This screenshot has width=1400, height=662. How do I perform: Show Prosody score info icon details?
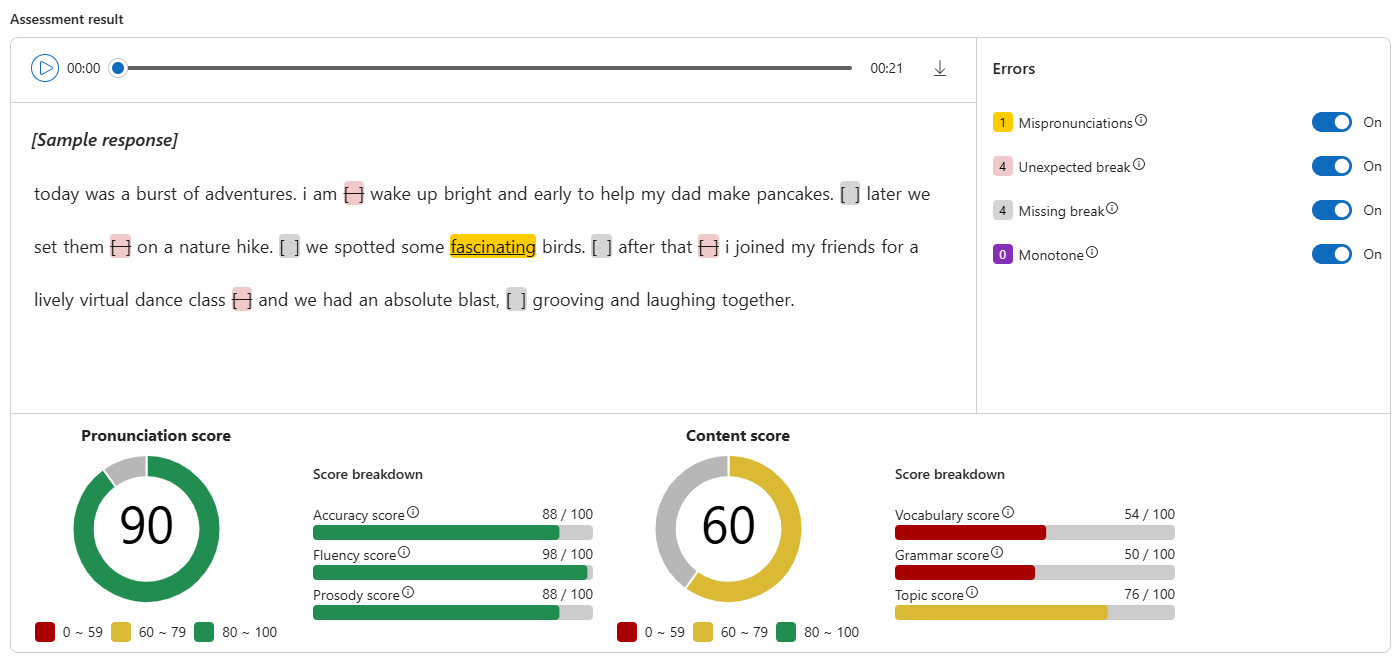point(407,593)
